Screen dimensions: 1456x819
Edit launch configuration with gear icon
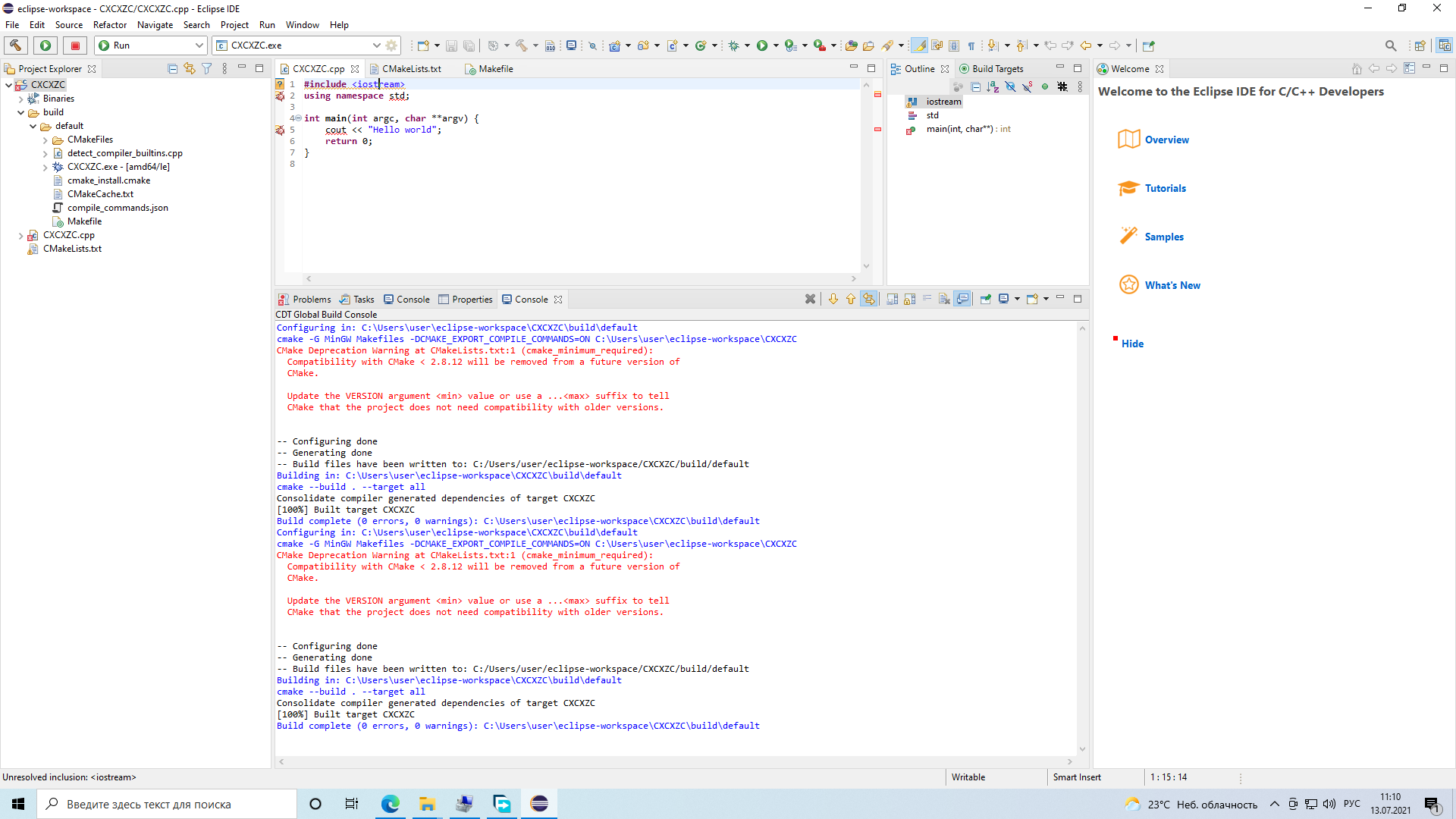(391, 45)
